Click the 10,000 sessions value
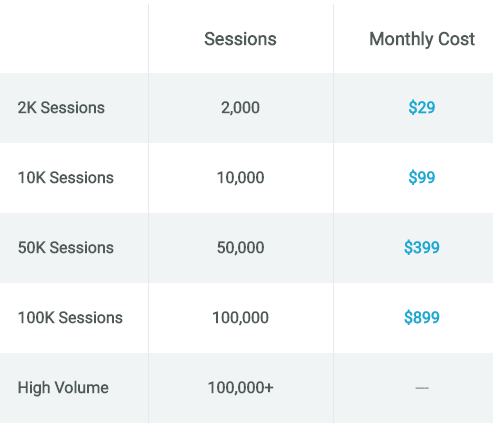The width and height of the screenshot is (493, 439). 240,178
